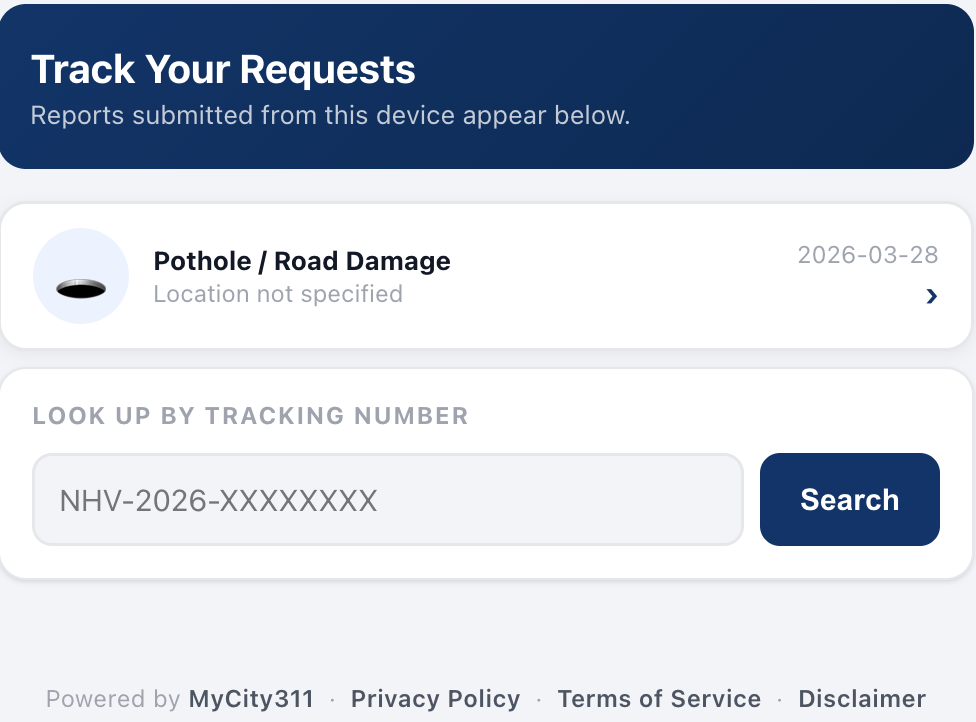
Task: Open the Privacy Policy link
Action: tap(435, 698)
